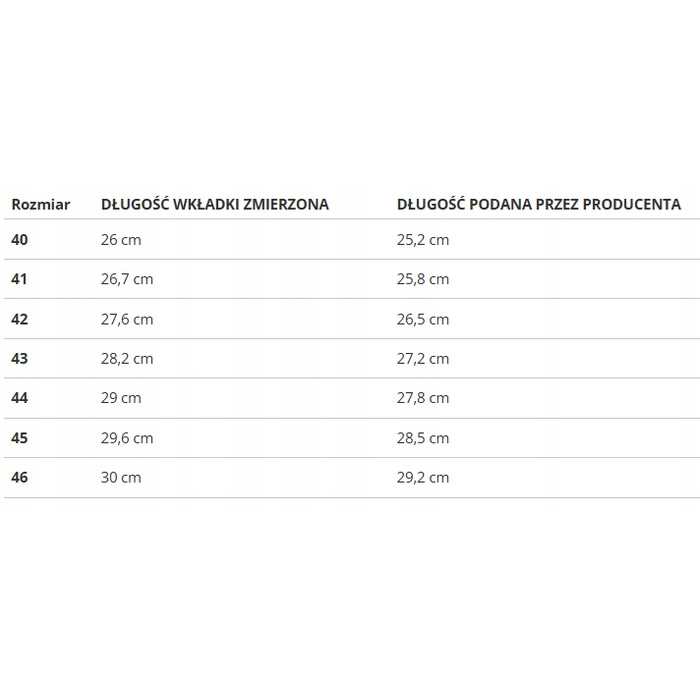This screenshot has height=700, width=700.
Task: Select size 43 row label
Action: pyautogui.click(x=20, y=358)
